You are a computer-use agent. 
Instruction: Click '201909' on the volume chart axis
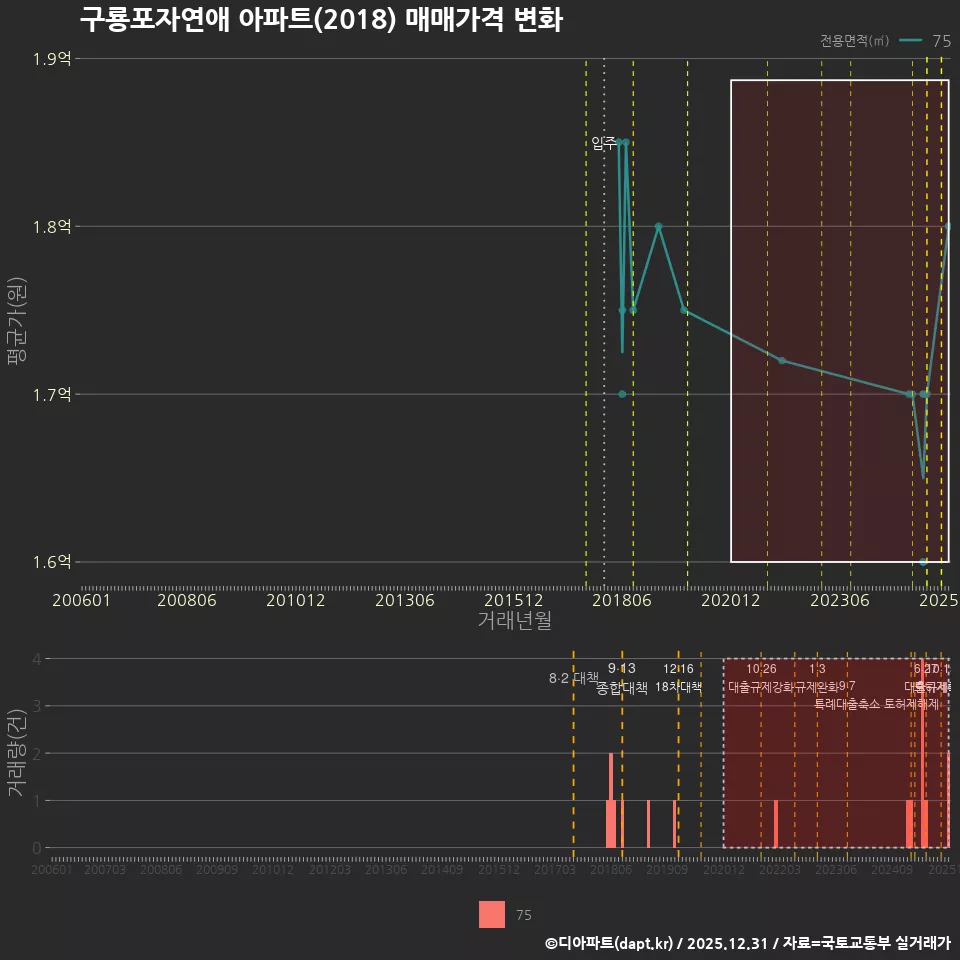(667, 869)
